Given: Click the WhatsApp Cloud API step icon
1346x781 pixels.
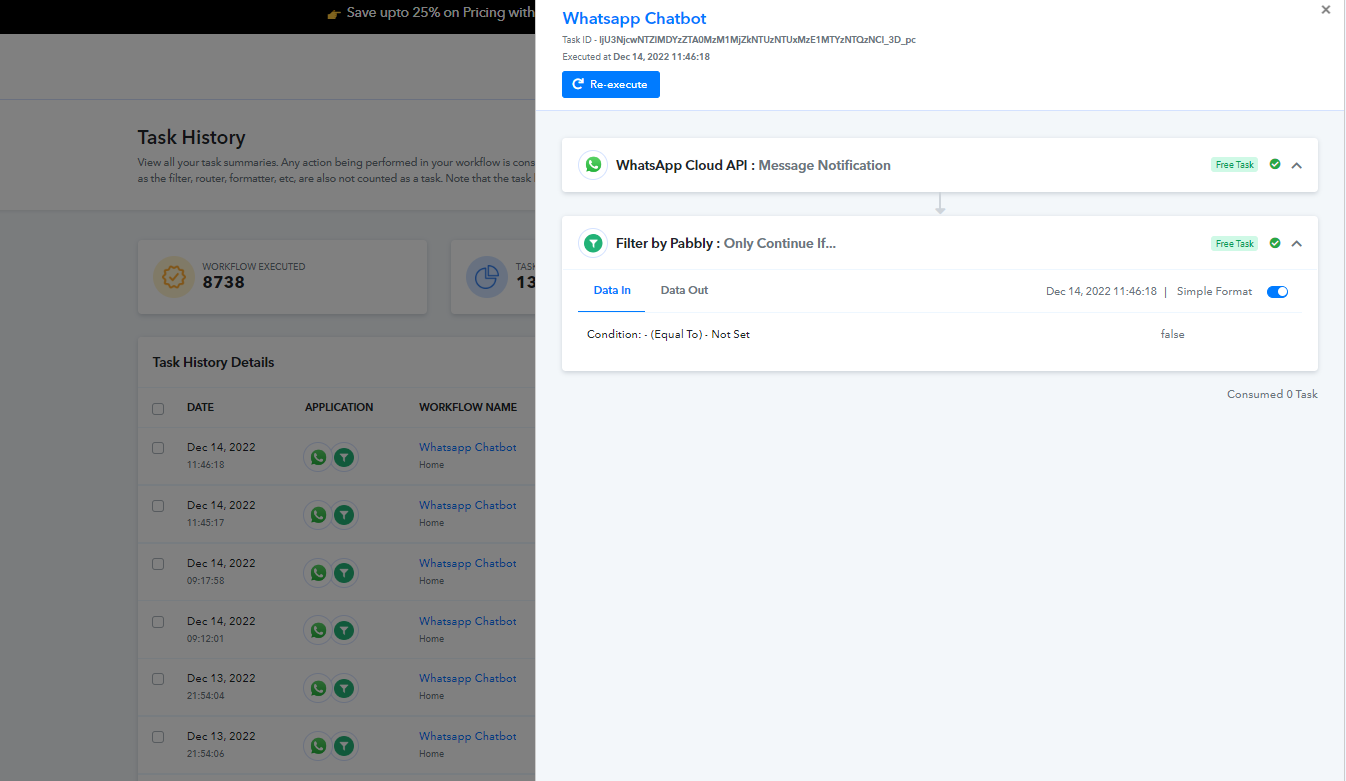Looking at the screenshot, I should click(x=594, y=165).
